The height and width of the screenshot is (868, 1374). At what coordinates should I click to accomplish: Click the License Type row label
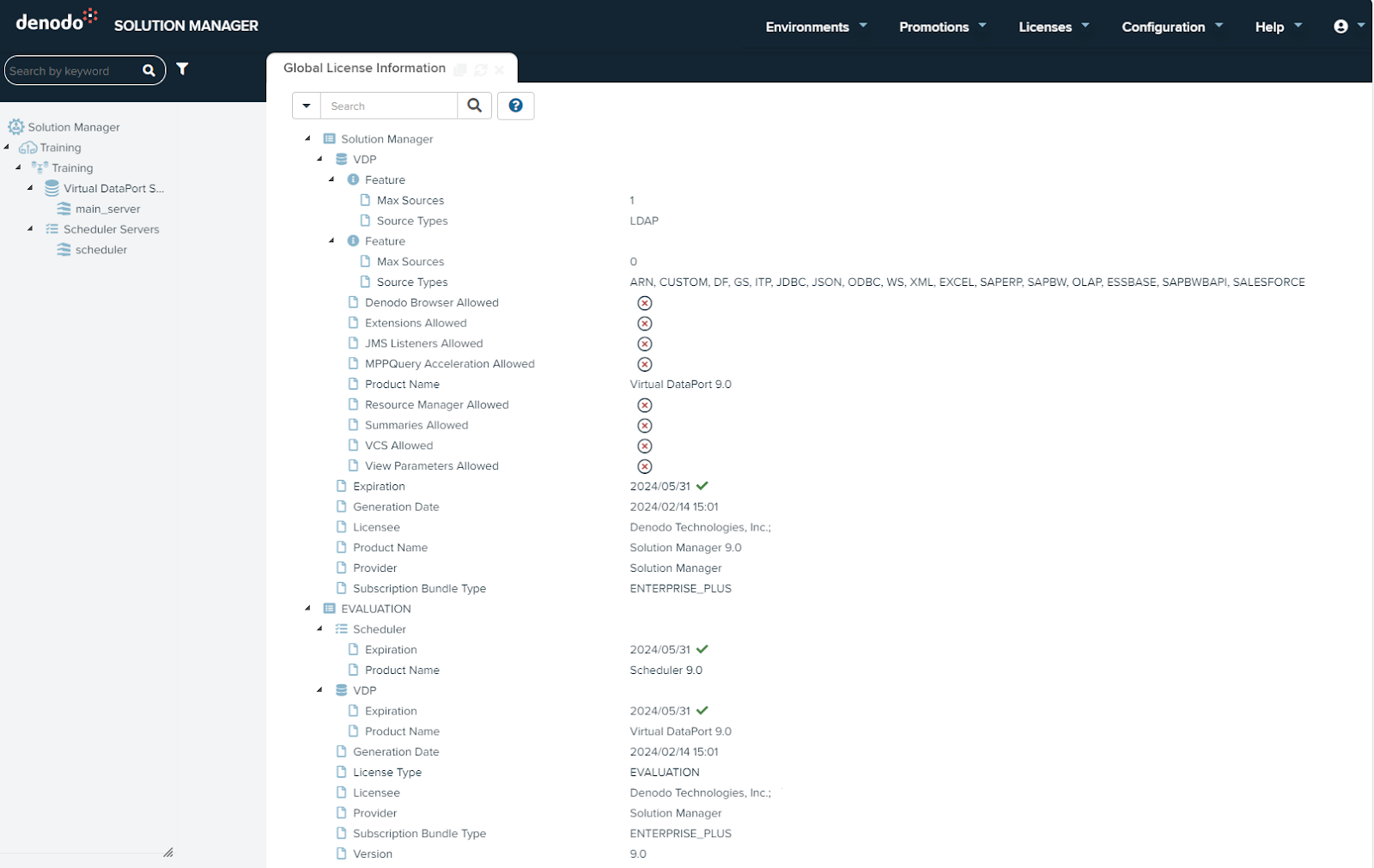[x=387, y=772]
